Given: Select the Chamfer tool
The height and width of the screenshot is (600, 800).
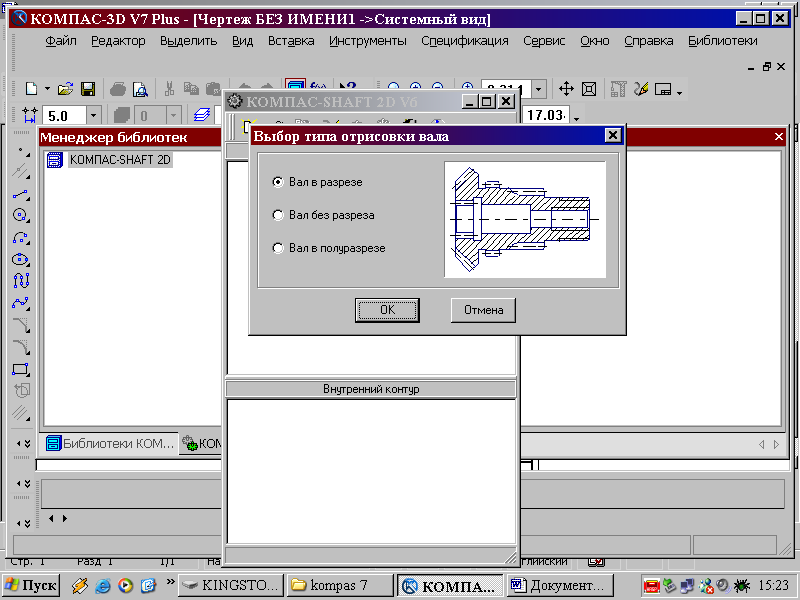Looking at the screenshot, I should pyautogui.click(x=21, y=325).
